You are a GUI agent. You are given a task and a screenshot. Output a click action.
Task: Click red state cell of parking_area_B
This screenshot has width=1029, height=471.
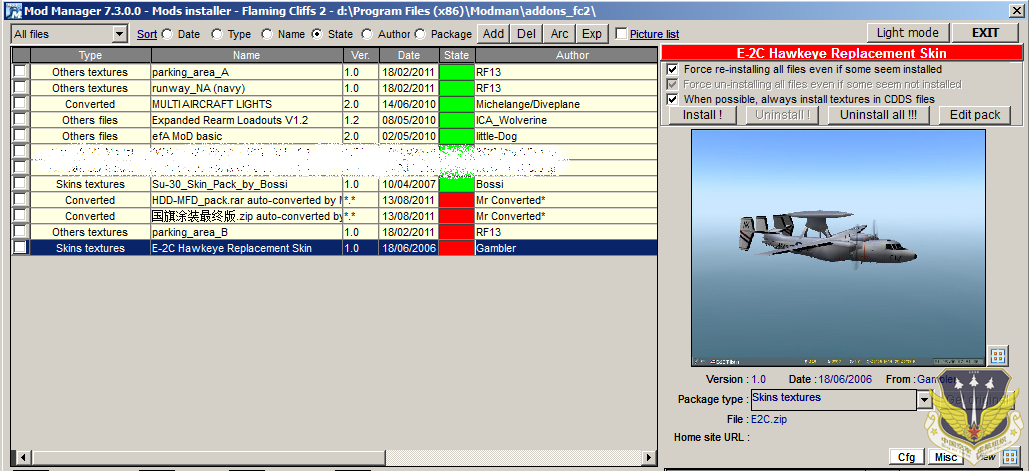[x=457, y=232]
